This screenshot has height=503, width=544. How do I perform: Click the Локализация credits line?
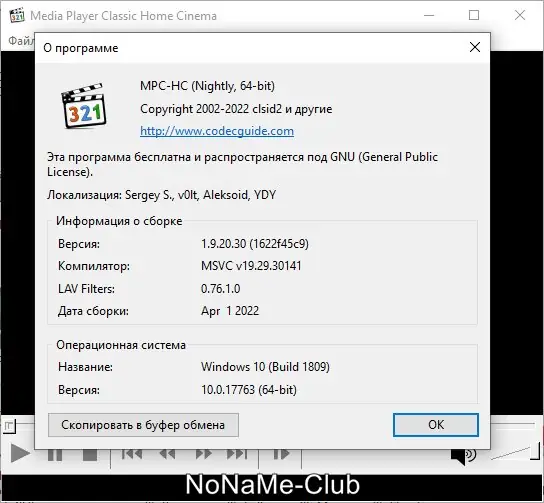click(161, 195)
